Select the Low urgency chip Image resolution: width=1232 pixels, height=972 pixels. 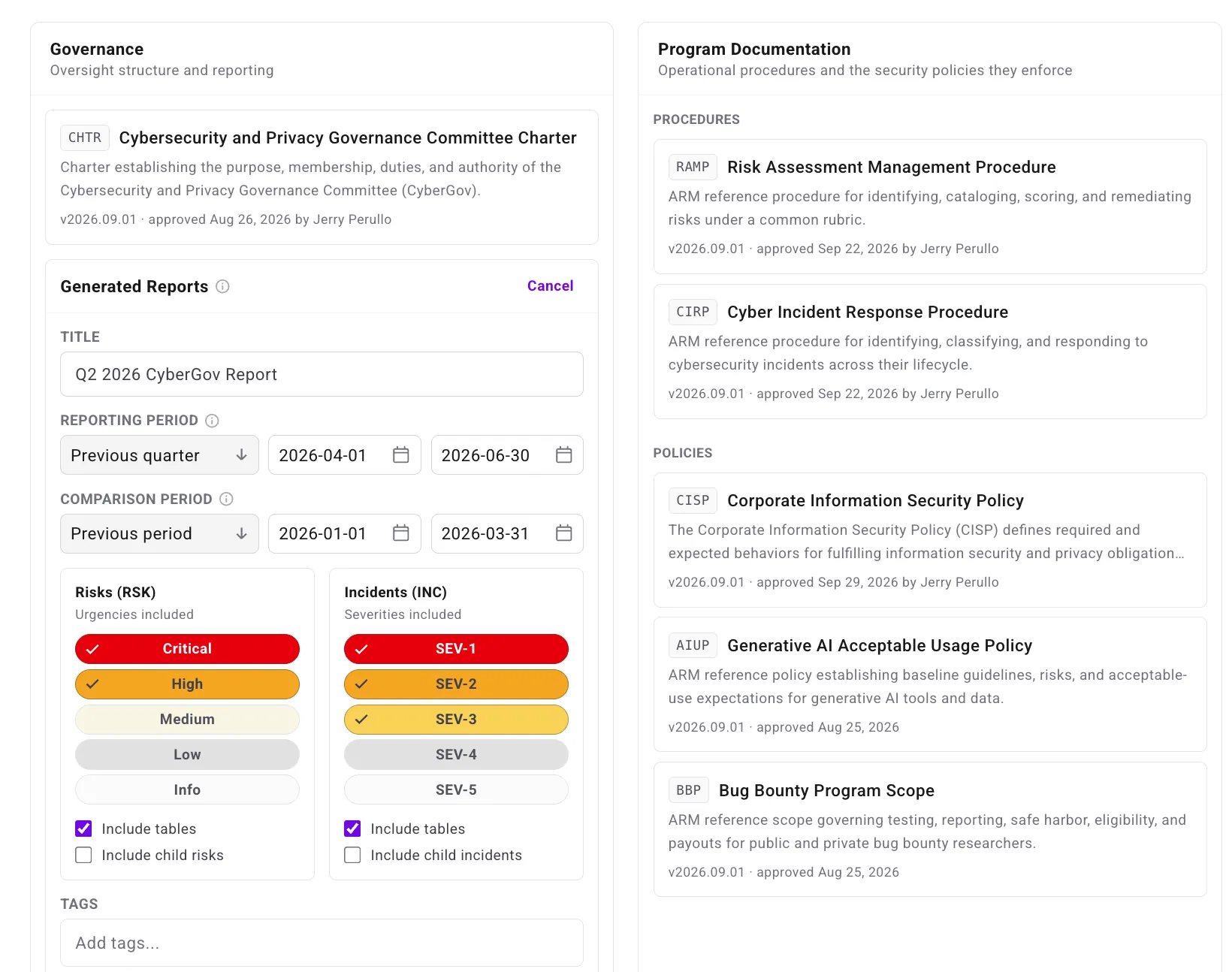(187, 755)
